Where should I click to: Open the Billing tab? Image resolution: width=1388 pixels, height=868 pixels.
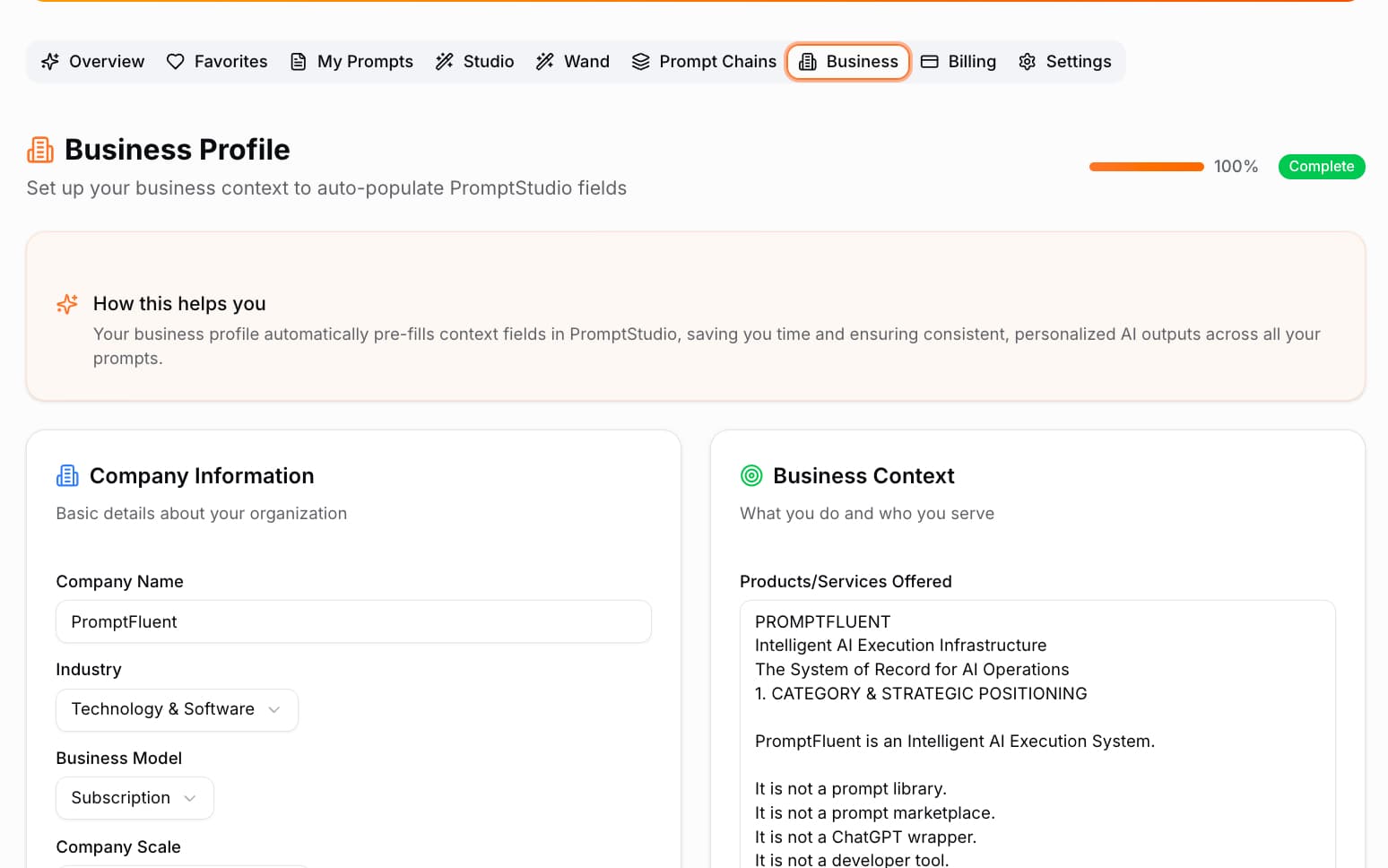[x=958, y=61]
